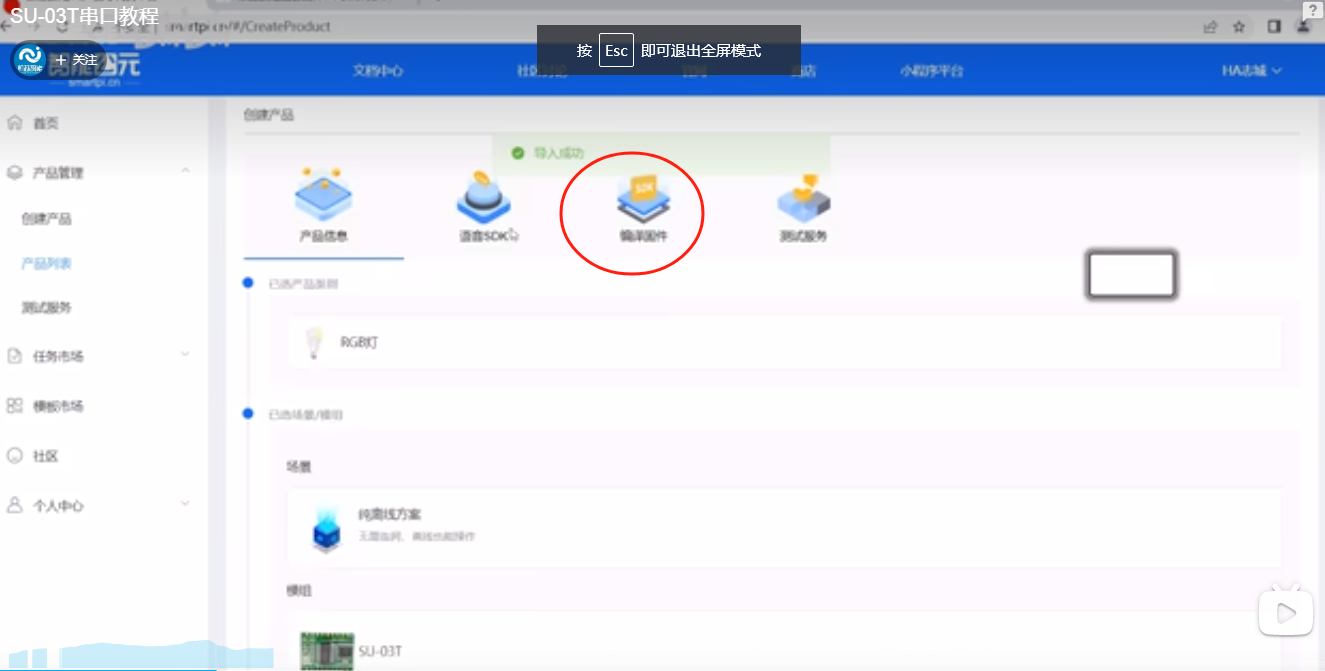Click the browser share icon
The image size is (1325, 671).
point(1210,27)
